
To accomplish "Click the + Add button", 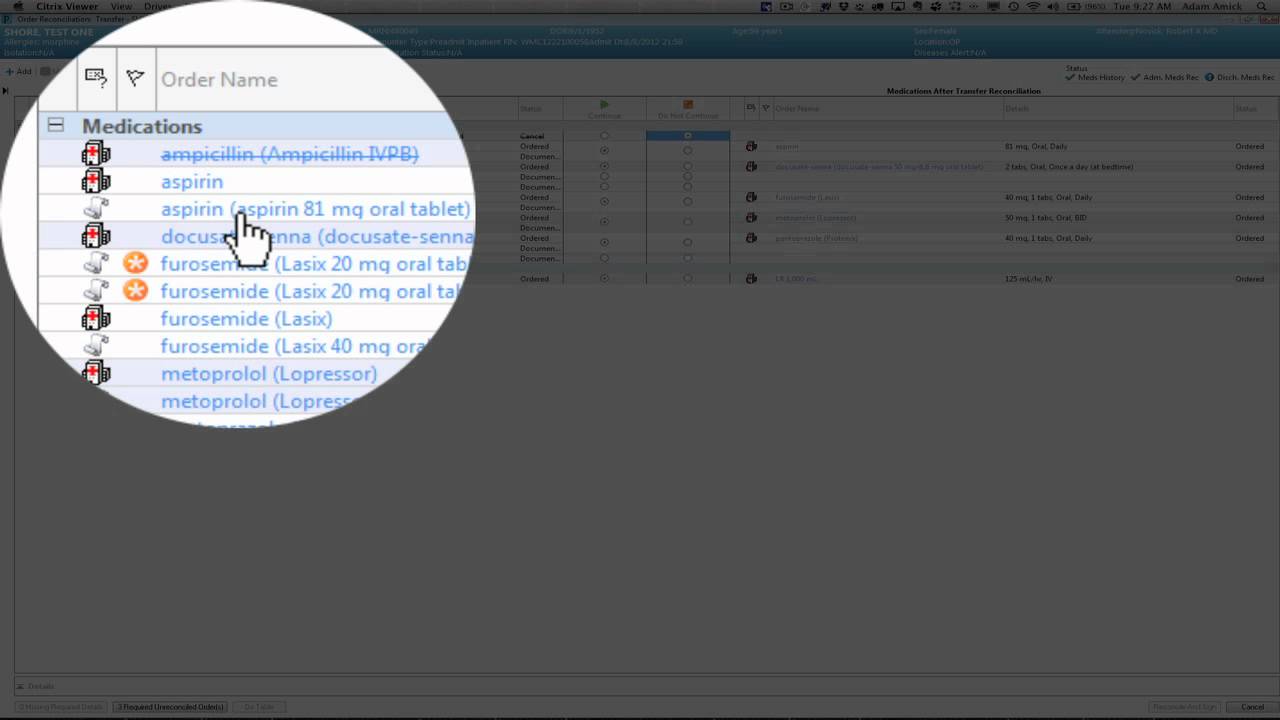I will [18, 72].
